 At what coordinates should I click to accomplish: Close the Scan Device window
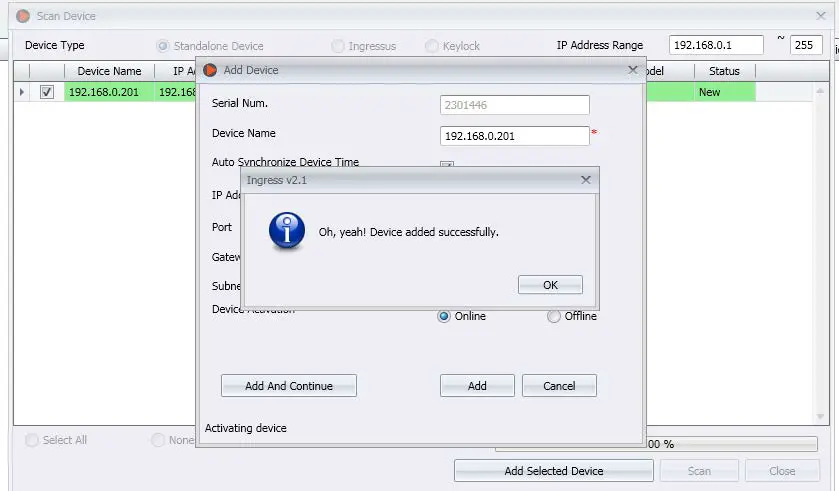click(x=821, y=16)
